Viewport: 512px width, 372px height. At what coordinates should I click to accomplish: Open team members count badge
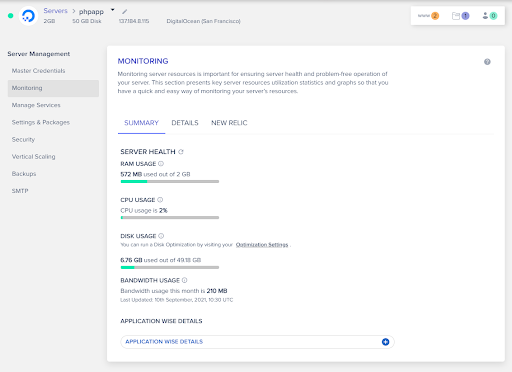click(490, 16)
